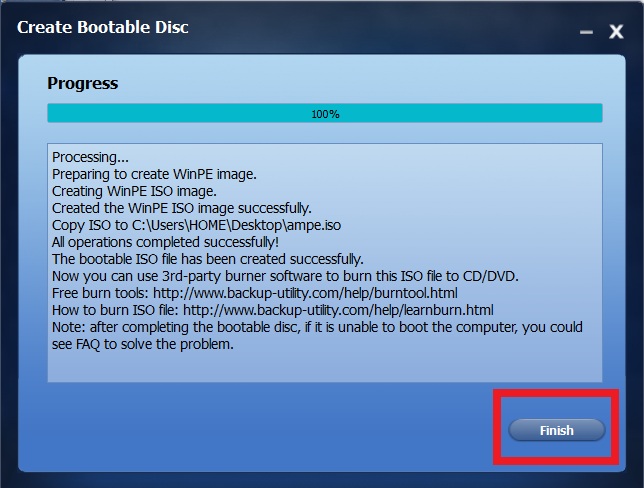Click the Create Bootable Disc title text
This screenshot has width=644, height=488.
click(x=103, y=27)
